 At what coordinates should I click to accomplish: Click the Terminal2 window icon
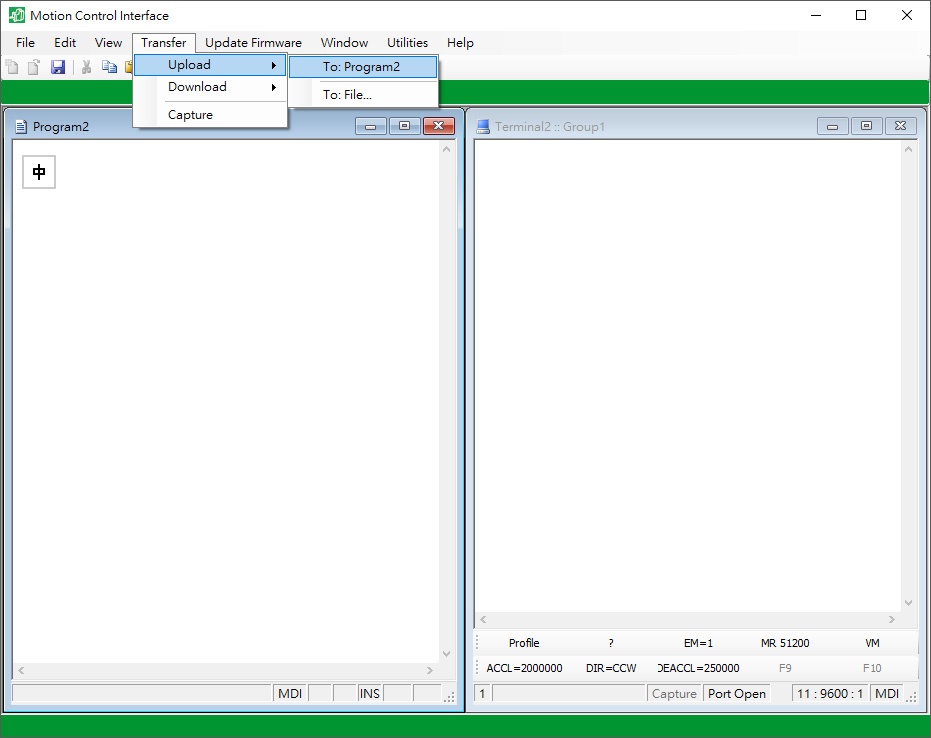(x=483, y=127)
